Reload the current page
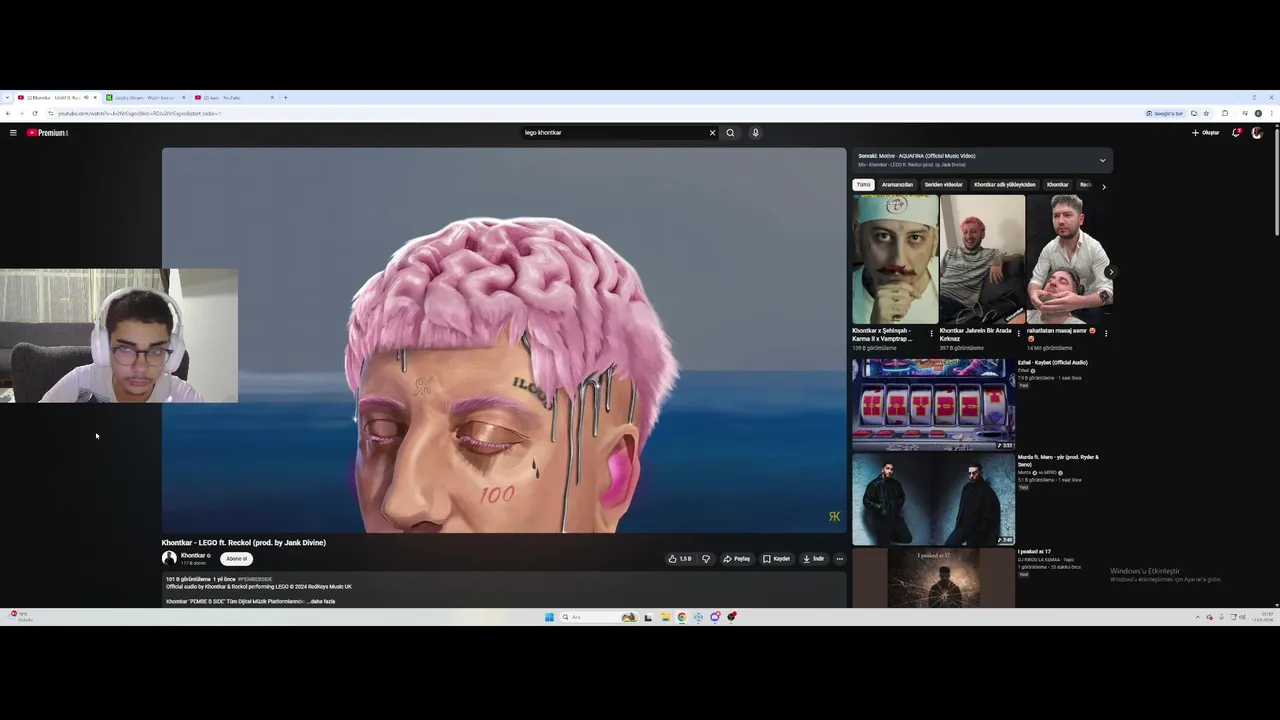The height and width of the screenshot is (720, 1280). (x=35, y=113)
